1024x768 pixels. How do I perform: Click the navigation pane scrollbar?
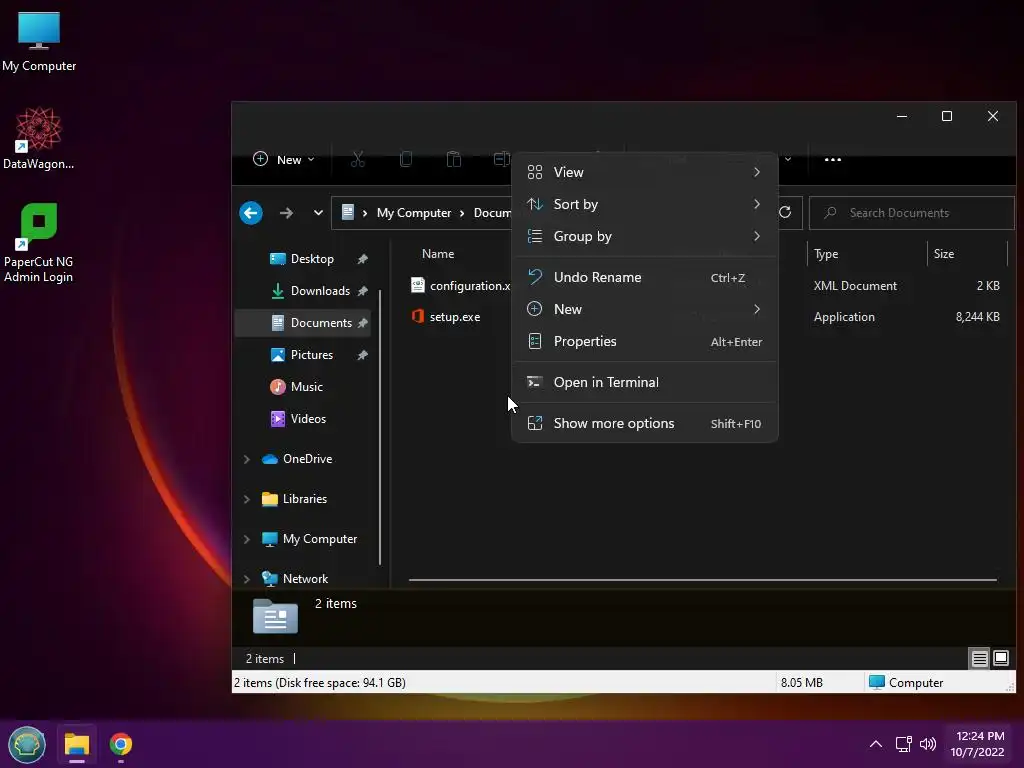point(379,428)
